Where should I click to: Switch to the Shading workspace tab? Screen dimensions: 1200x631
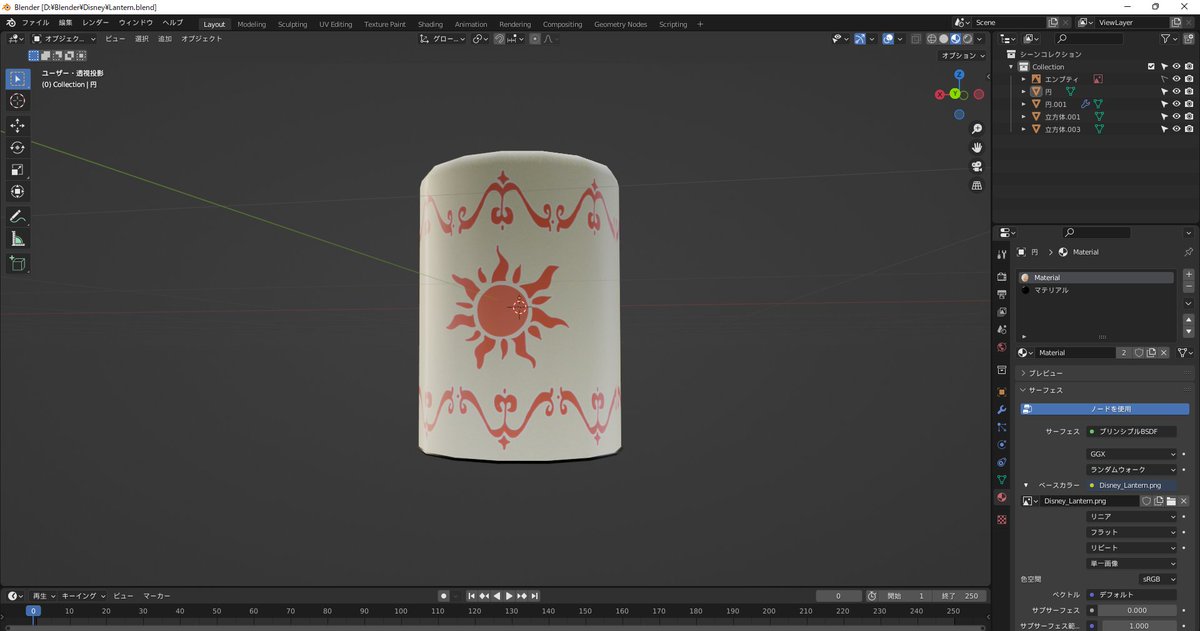(430, 24)
